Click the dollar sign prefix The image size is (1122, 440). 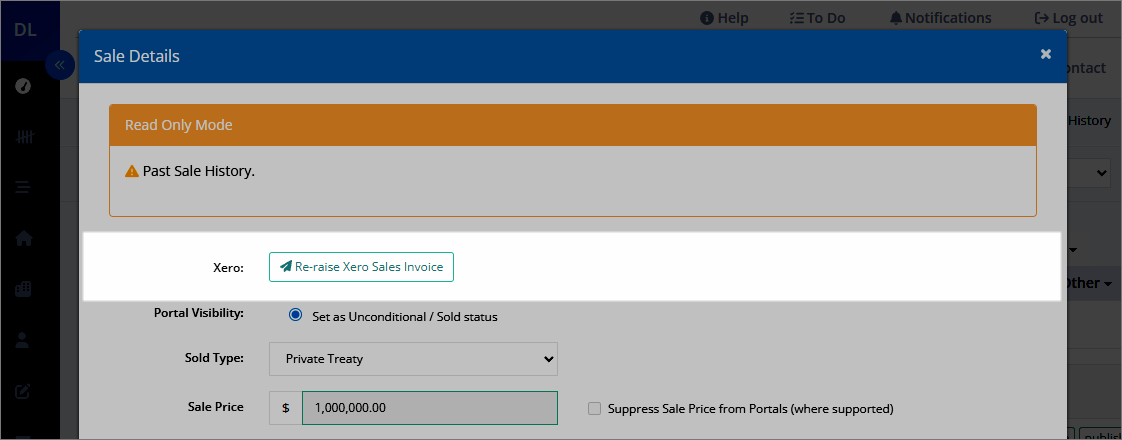pyautogui.click(x=286, y=408)
